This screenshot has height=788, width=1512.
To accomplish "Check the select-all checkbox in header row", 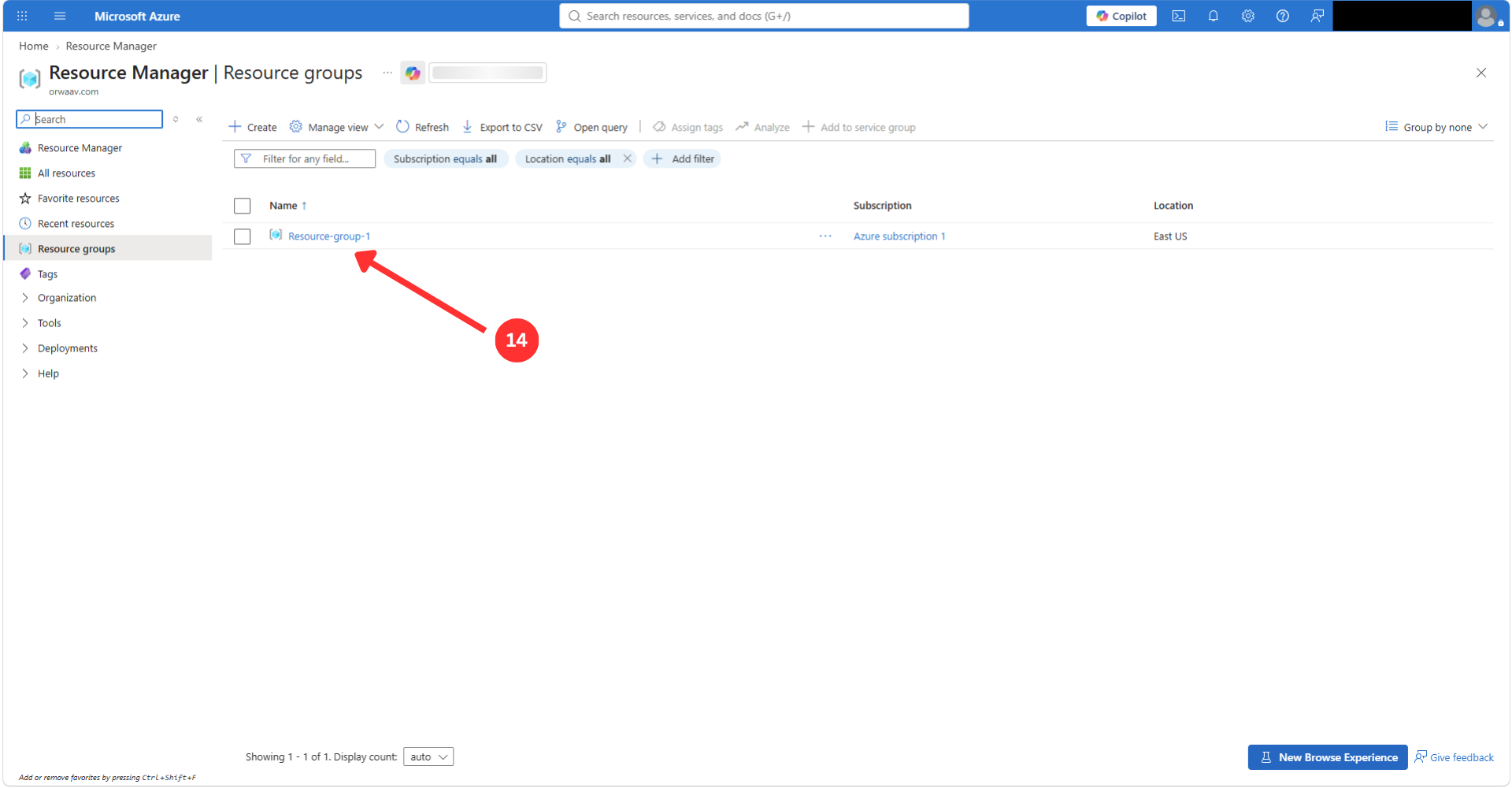I will coord(243,206).
